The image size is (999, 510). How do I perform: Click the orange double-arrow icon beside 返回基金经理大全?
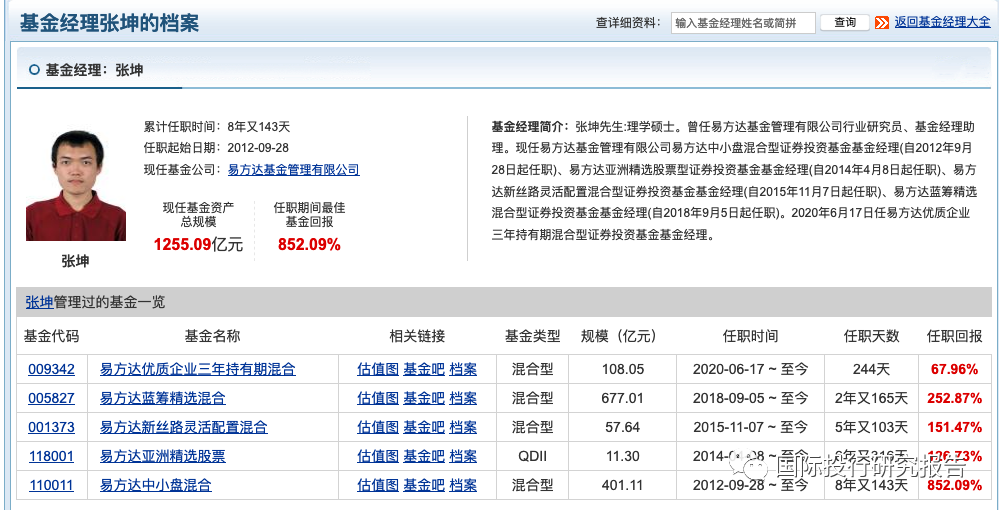click(x=882, y=23)
